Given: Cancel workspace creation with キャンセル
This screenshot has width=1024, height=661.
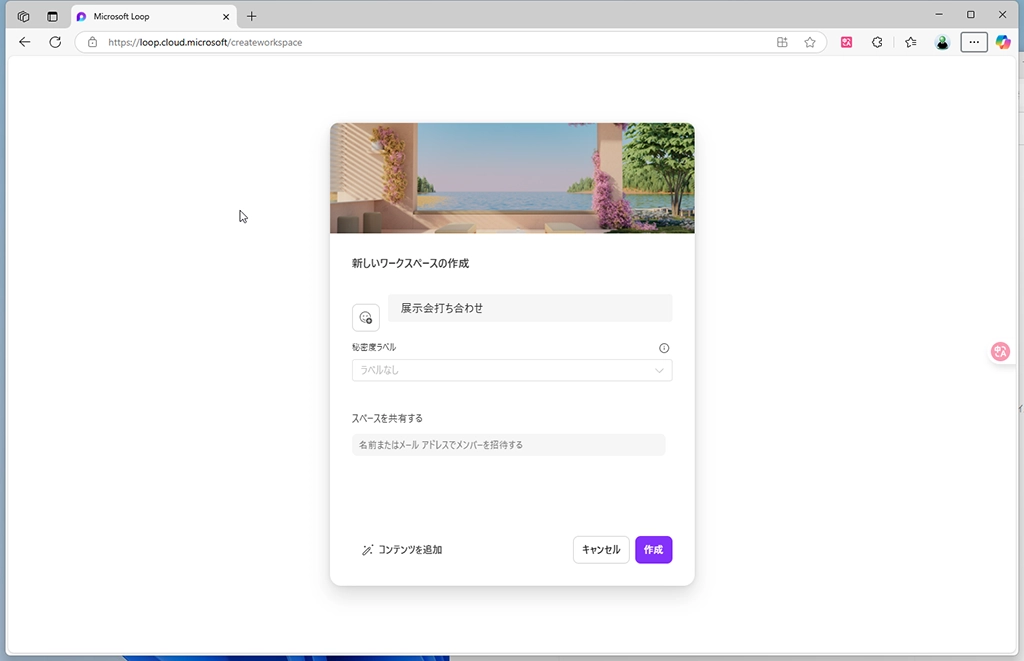Looking at the screenshot, I should pos(601,550).
